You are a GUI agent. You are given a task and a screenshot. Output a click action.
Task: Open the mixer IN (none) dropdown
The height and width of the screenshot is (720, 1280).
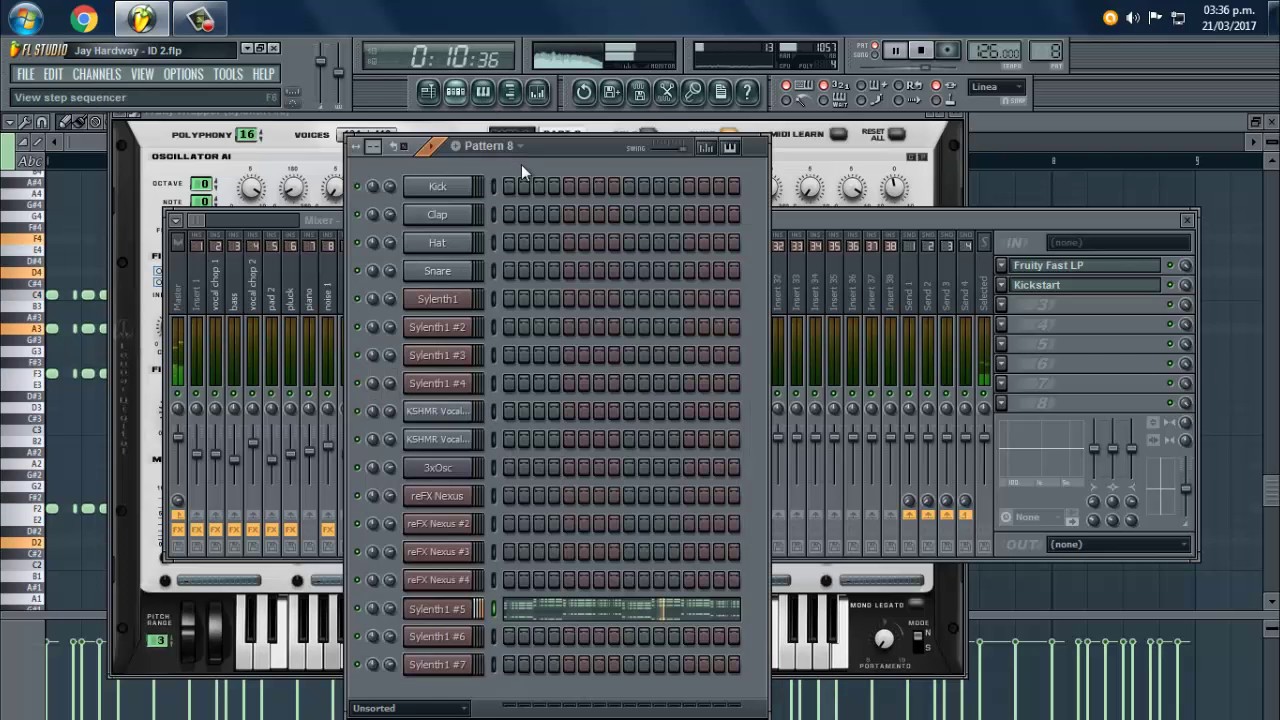tap(1119, 242)
